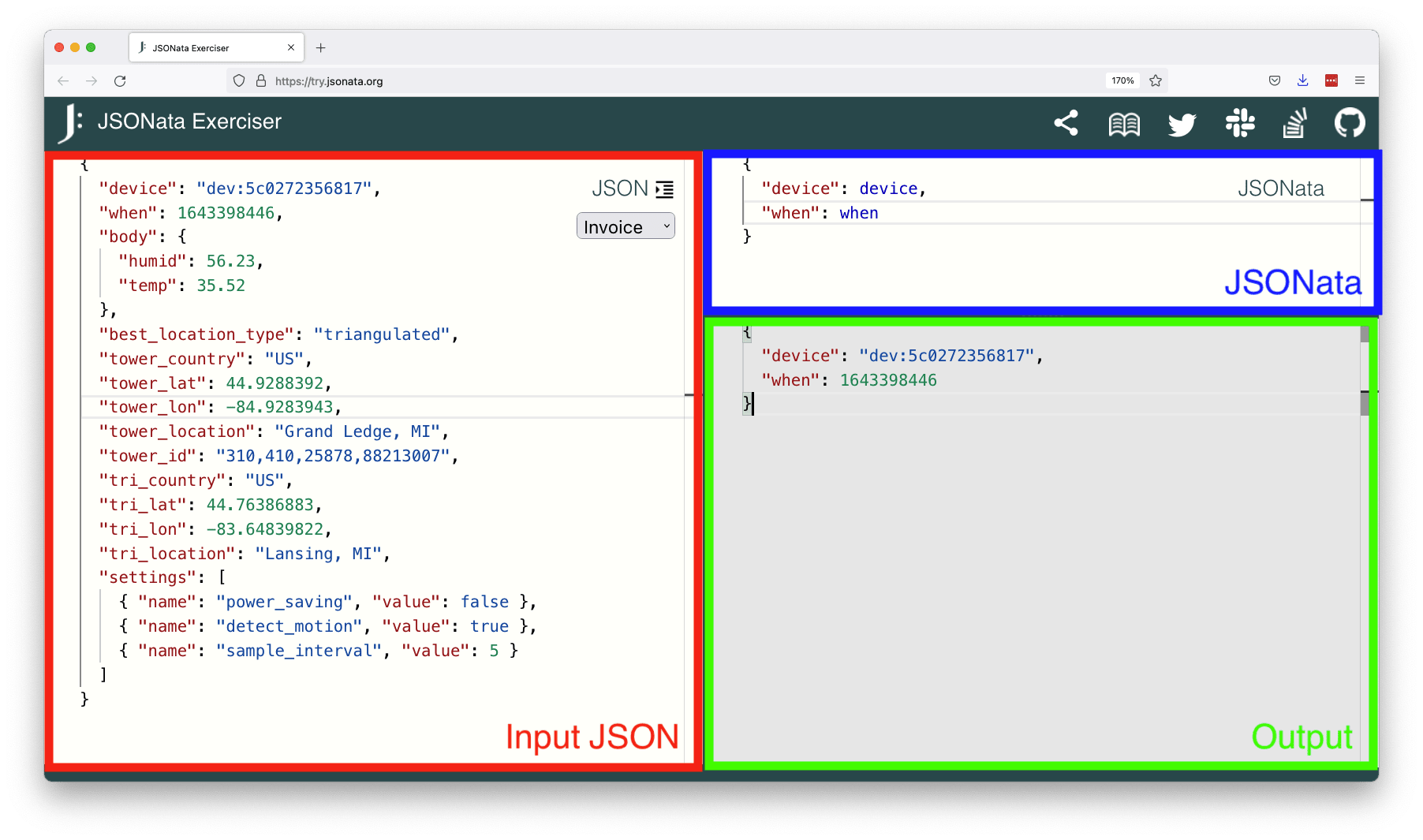The height and width of the screenshot is (840, 1423).
Task: Open the Slack icon in header
Action: (x=1240, y=123)
